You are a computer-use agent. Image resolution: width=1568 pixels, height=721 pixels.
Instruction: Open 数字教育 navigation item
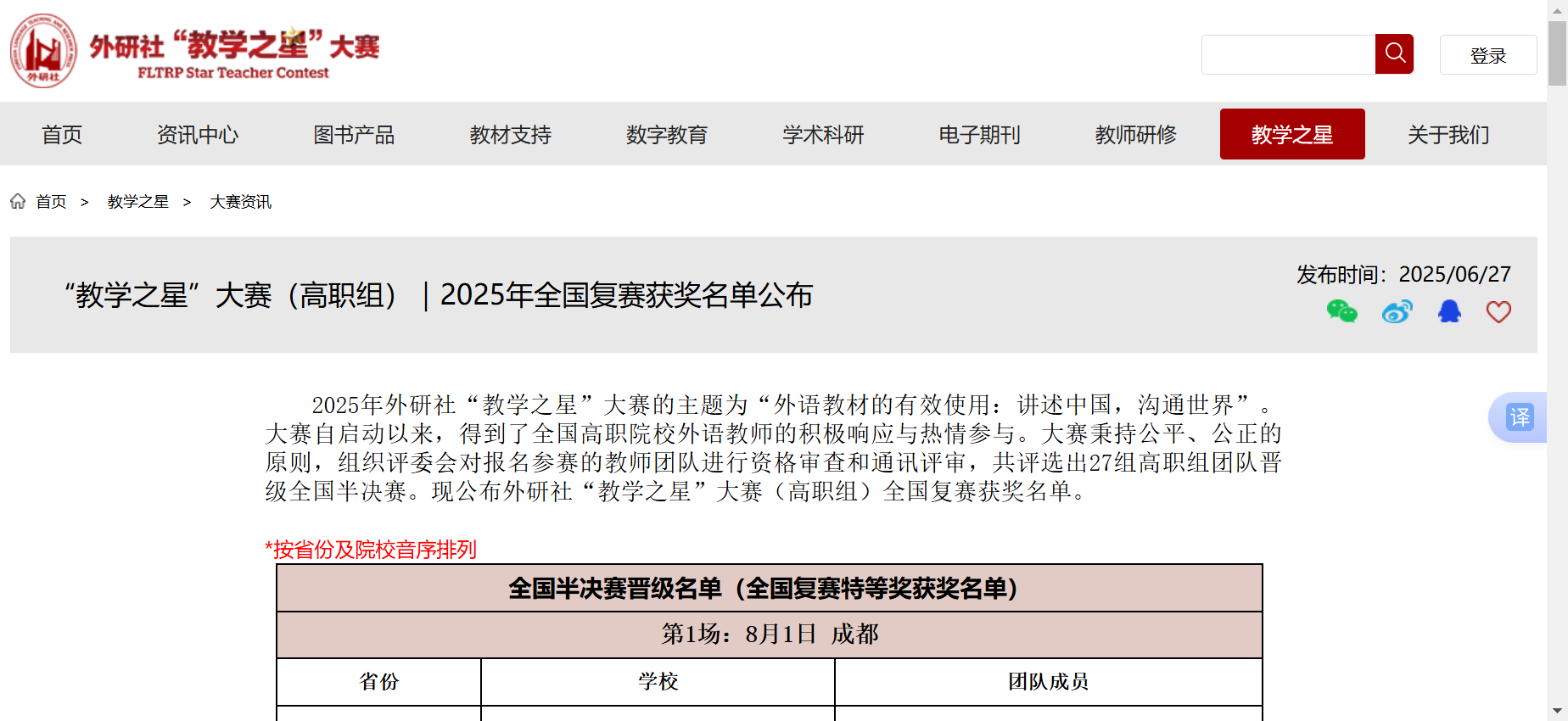[x=666, y=135]
